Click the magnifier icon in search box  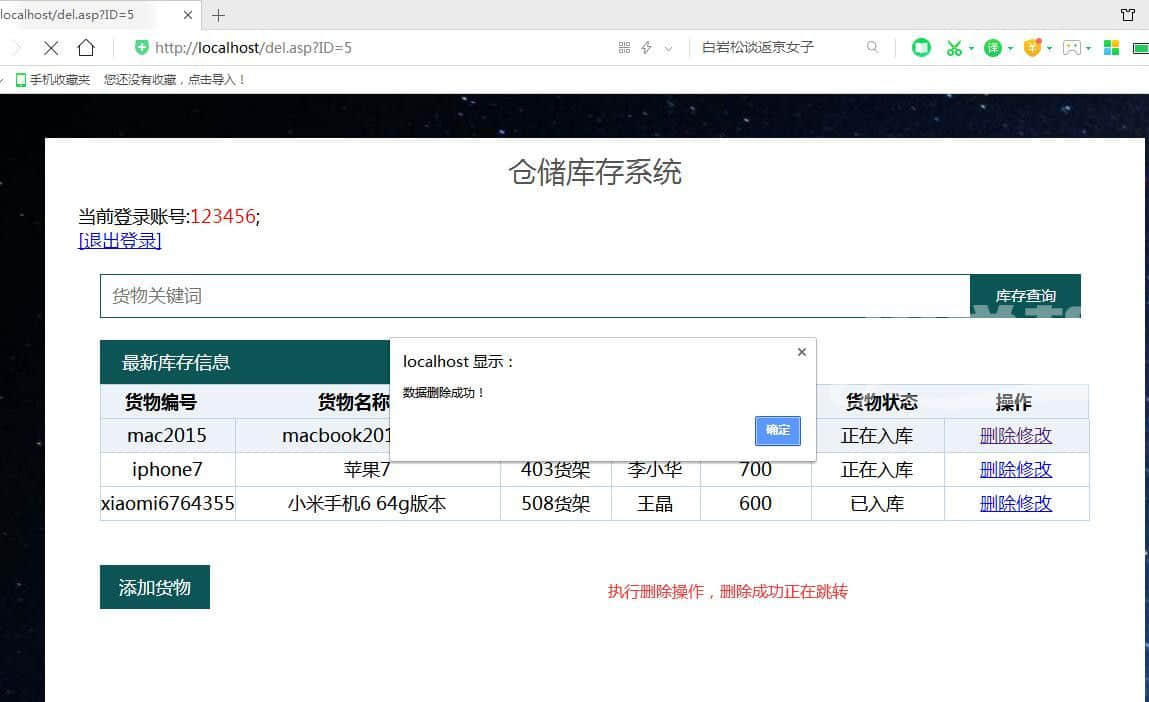(x=873, y=48)
